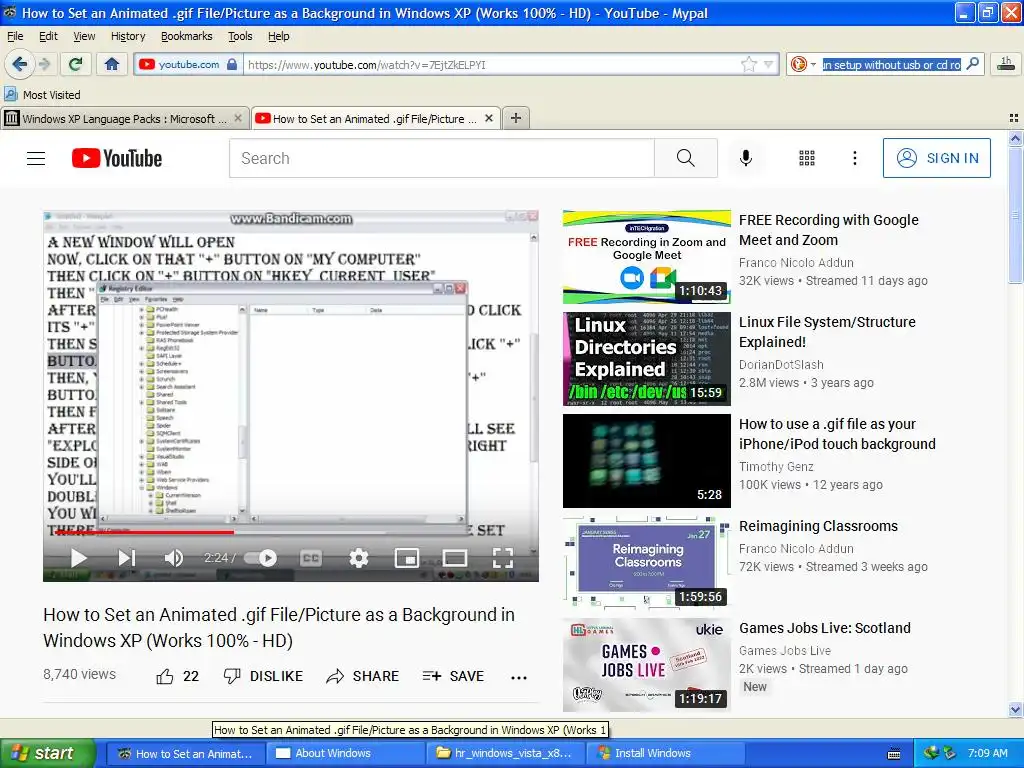
Task: Click the forward navigation arrow
Action: tap(44, 64)
